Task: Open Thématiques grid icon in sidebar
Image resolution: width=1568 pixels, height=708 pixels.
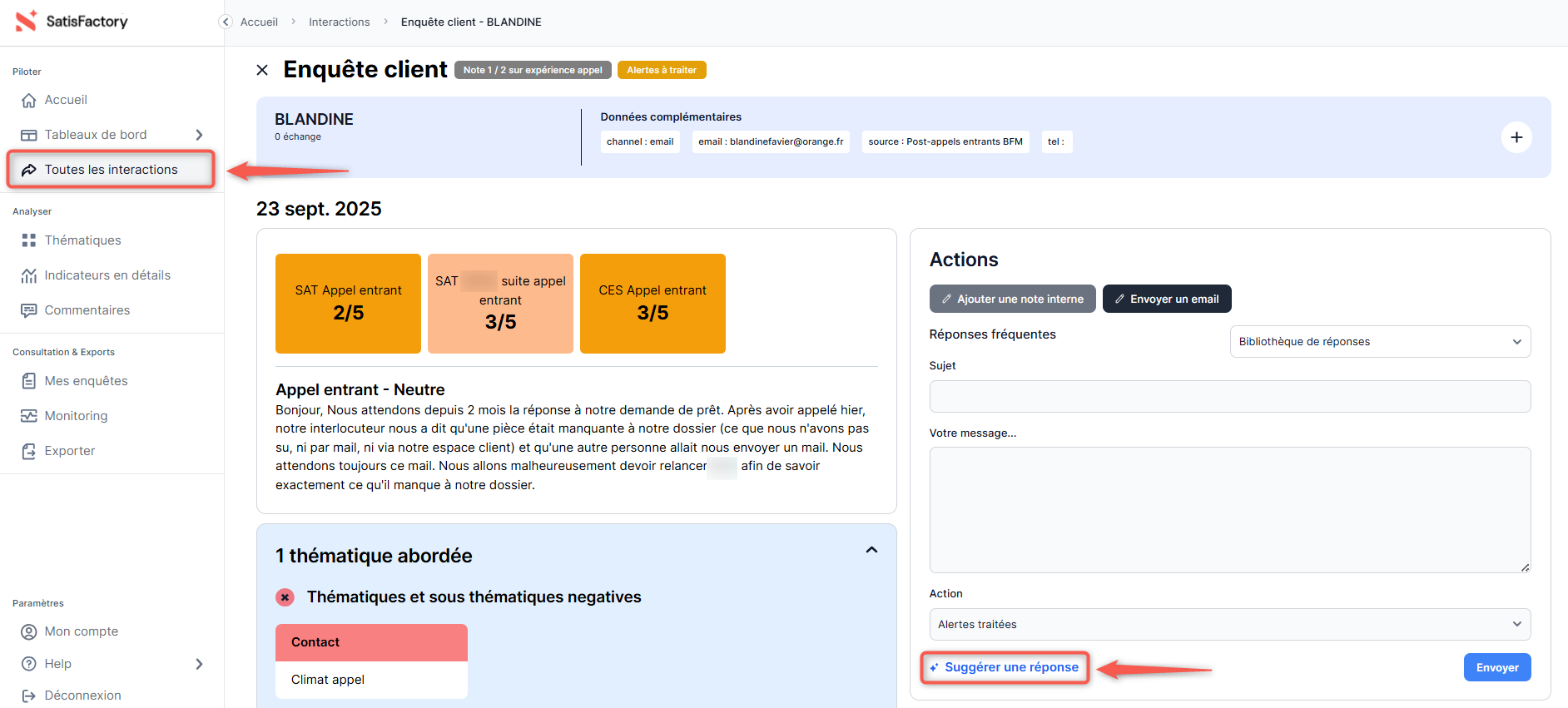Action: tap(29, 240)
